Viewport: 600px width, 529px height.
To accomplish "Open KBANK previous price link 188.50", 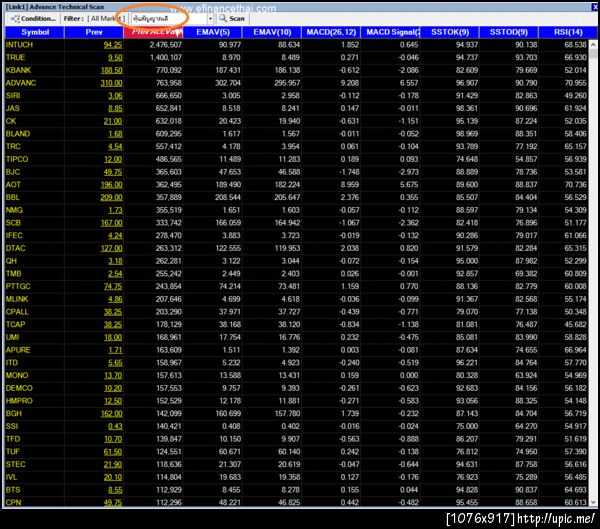I will point(111,70).
